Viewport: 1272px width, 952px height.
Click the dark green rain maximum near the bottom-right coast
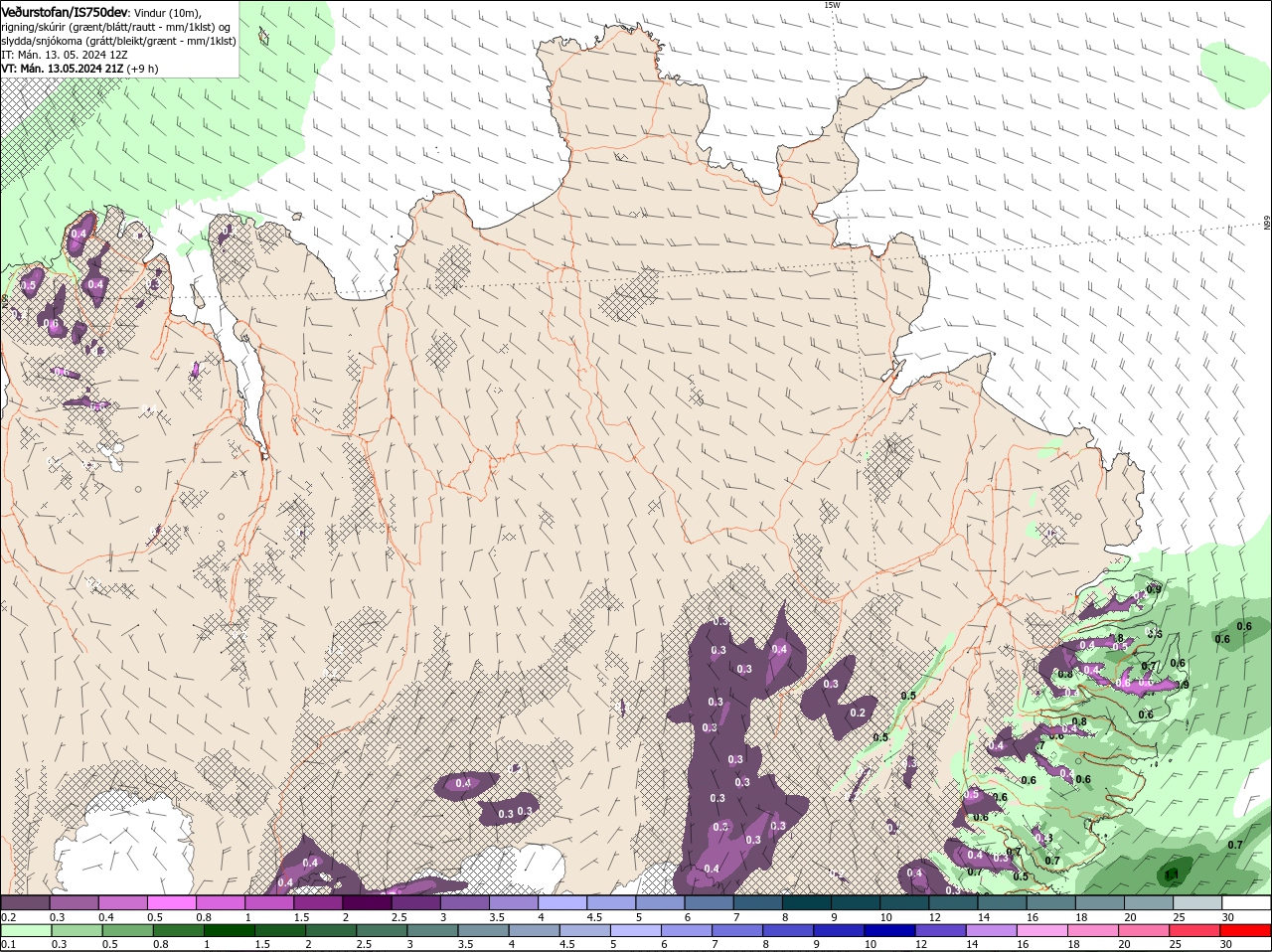point(1173,873)
